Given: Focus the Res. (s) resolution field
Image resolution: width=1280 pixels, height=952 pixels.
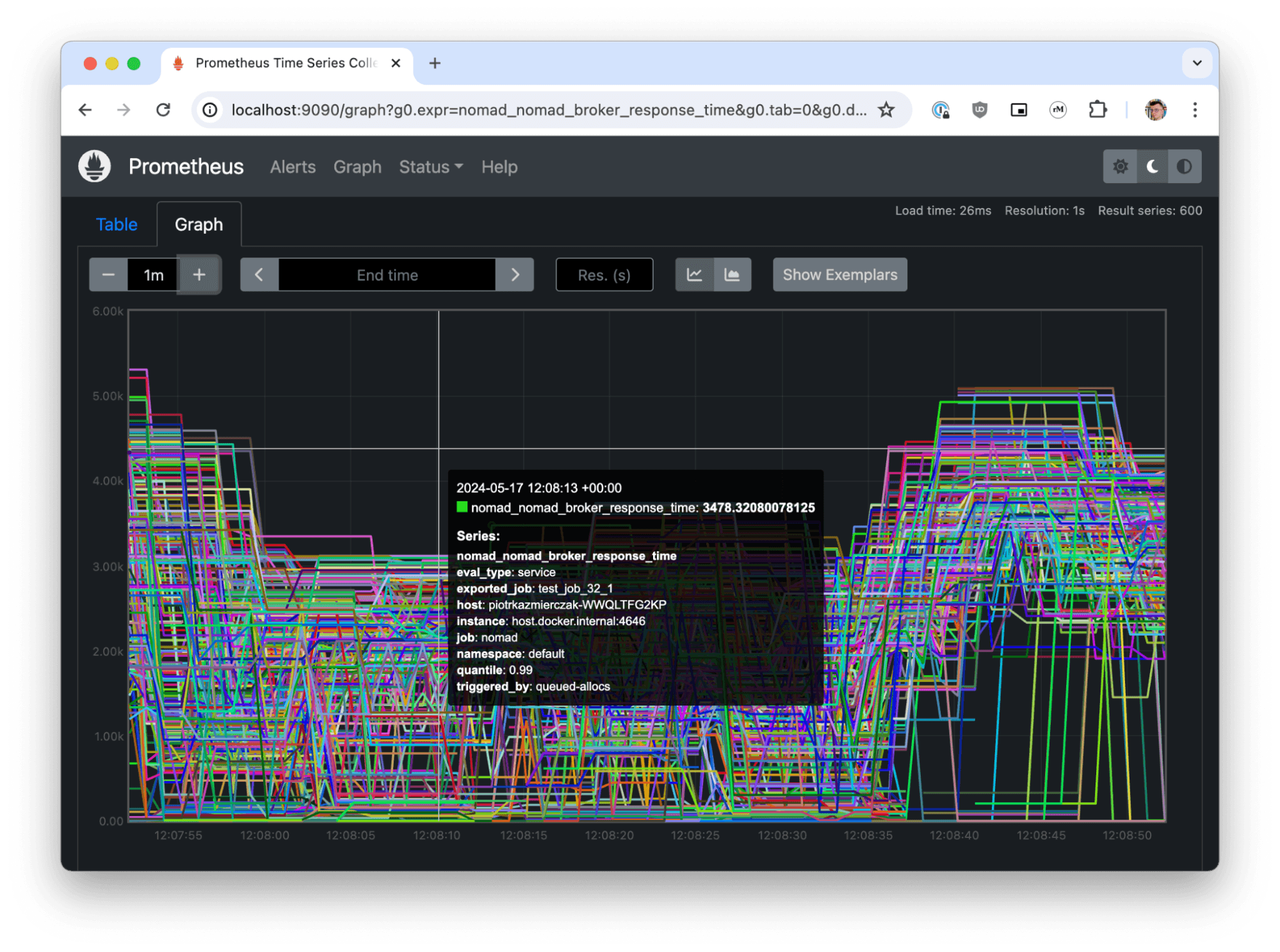Looking at the screenshot, I should click(x=604, y=275).
